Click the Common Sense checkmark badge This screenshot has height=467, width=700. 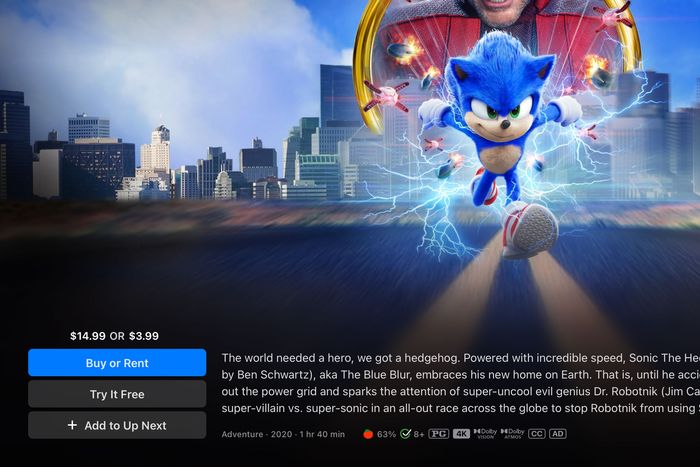[405, 434]
